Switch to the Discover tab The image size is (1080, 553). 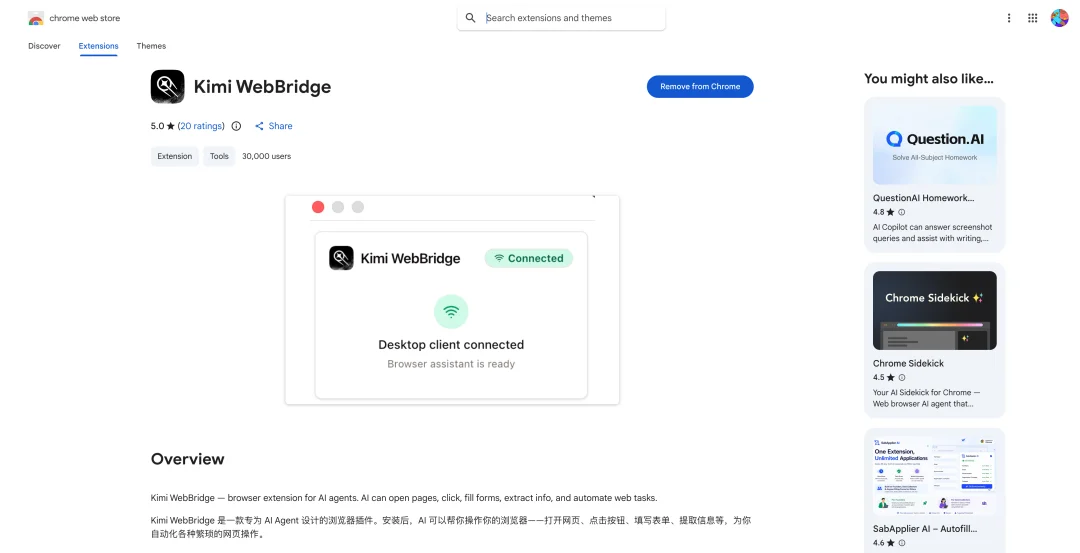(44, 46)
